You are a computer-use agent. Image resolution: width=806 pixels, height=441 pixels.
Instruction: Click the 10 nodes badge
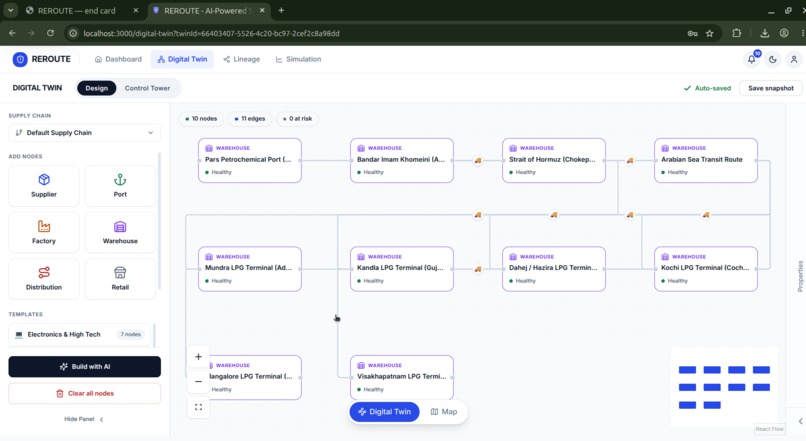point(201,119)
